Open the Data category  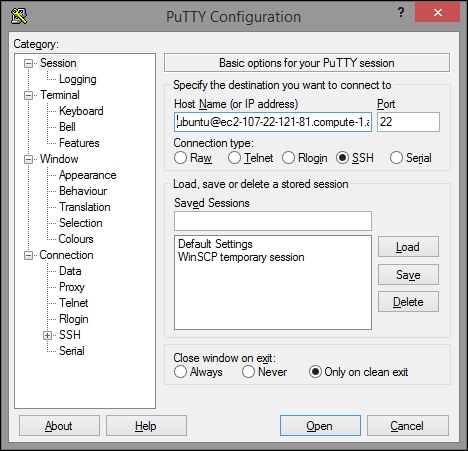pos(70,271)
